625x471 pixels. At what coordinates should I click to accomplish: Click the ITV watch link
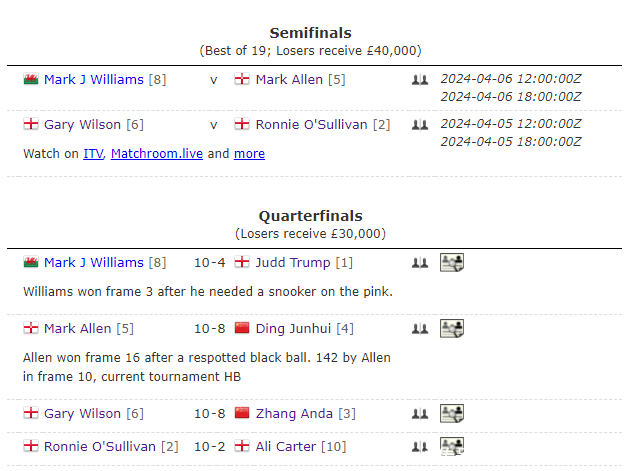[x=93, y=154]
